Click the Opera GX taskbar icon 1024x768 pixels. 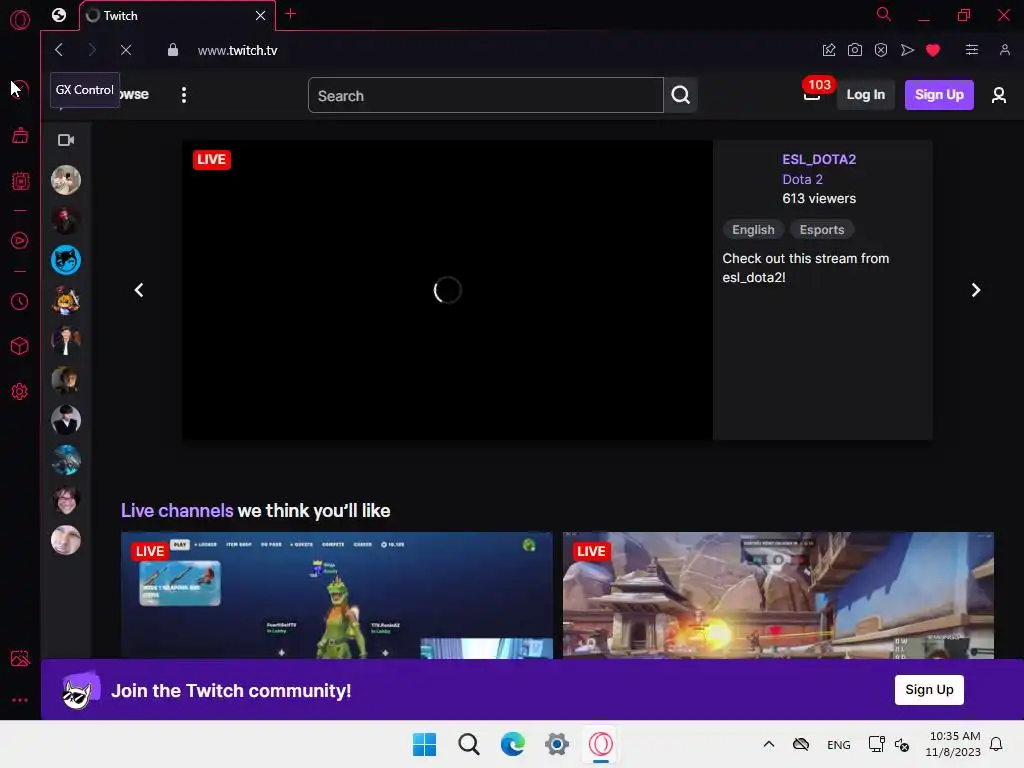601,744
